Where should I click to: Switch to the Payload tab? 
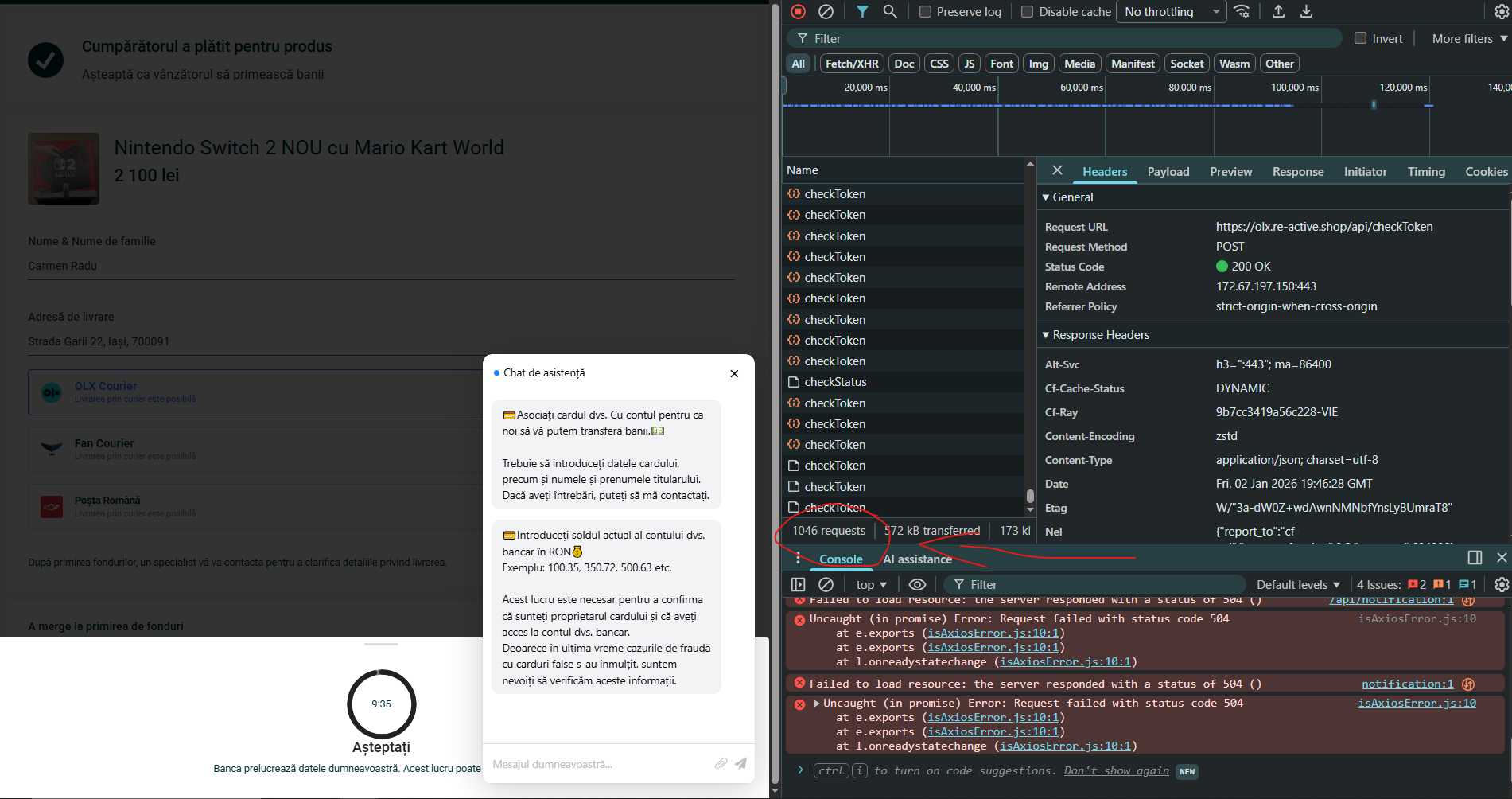click(x=1168, y=172)
